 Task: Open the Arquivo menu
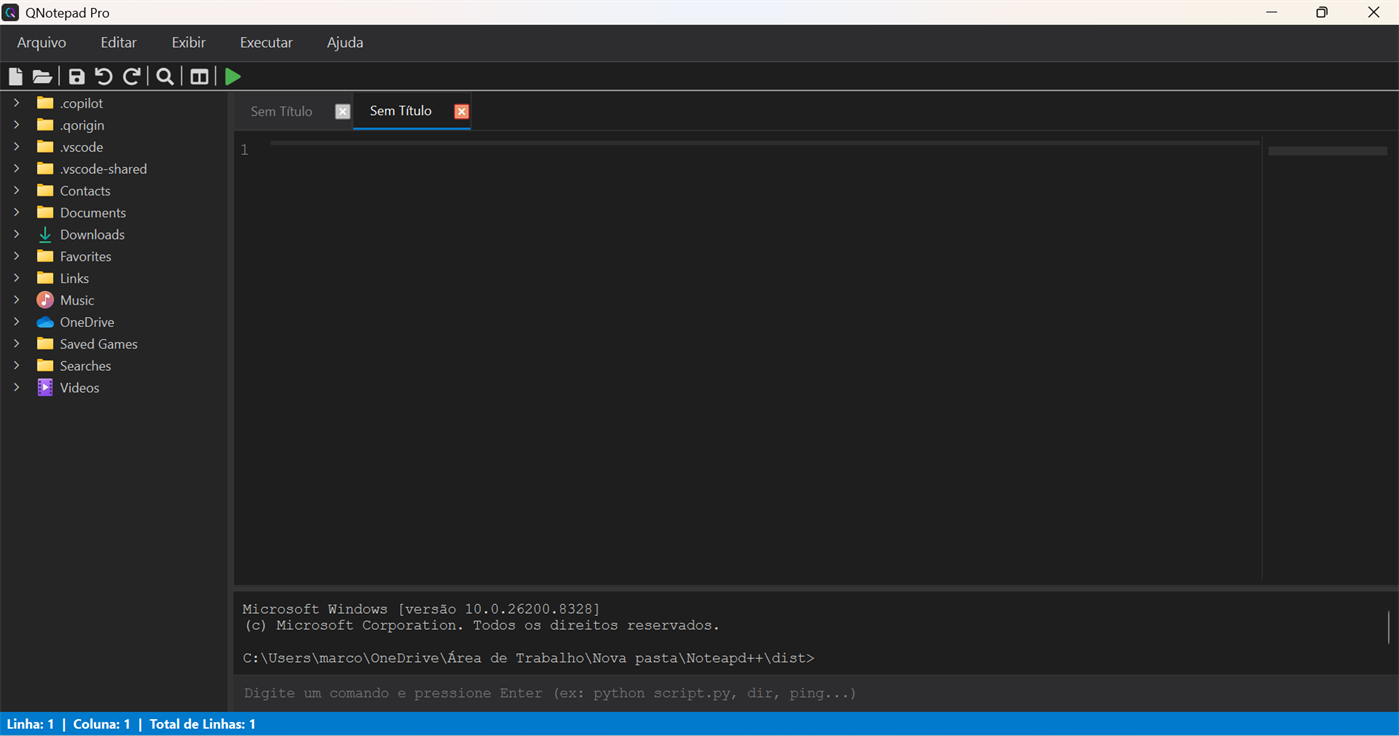click(x=42, y=43)
